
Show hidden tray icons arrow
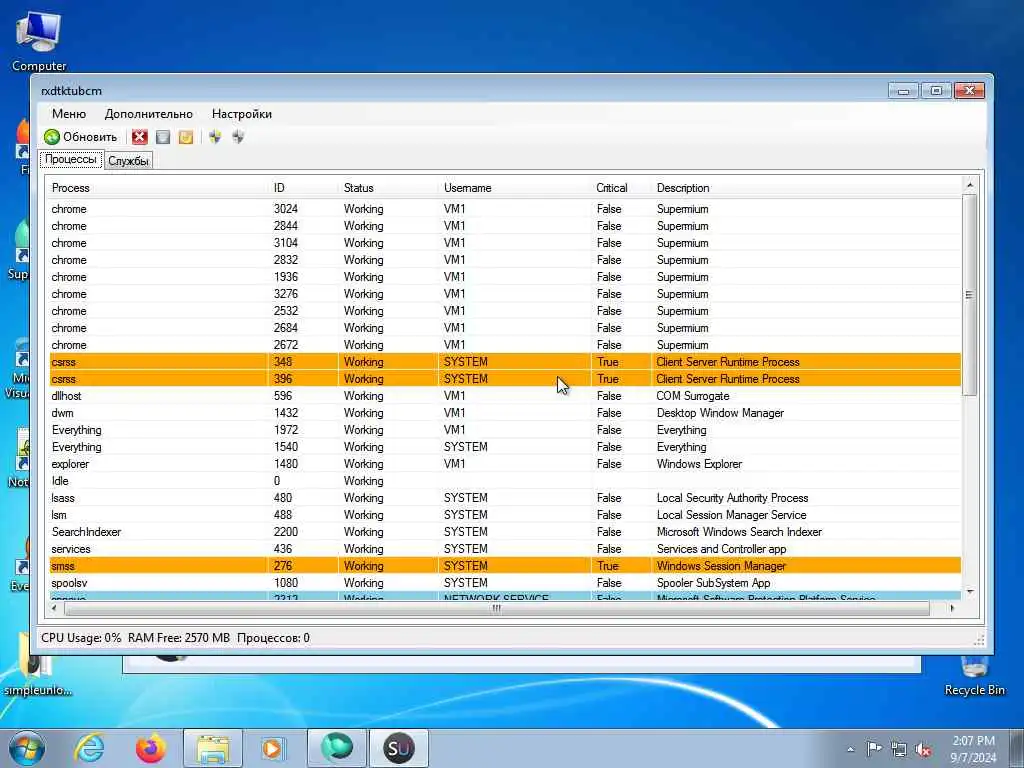pos(850,750)
